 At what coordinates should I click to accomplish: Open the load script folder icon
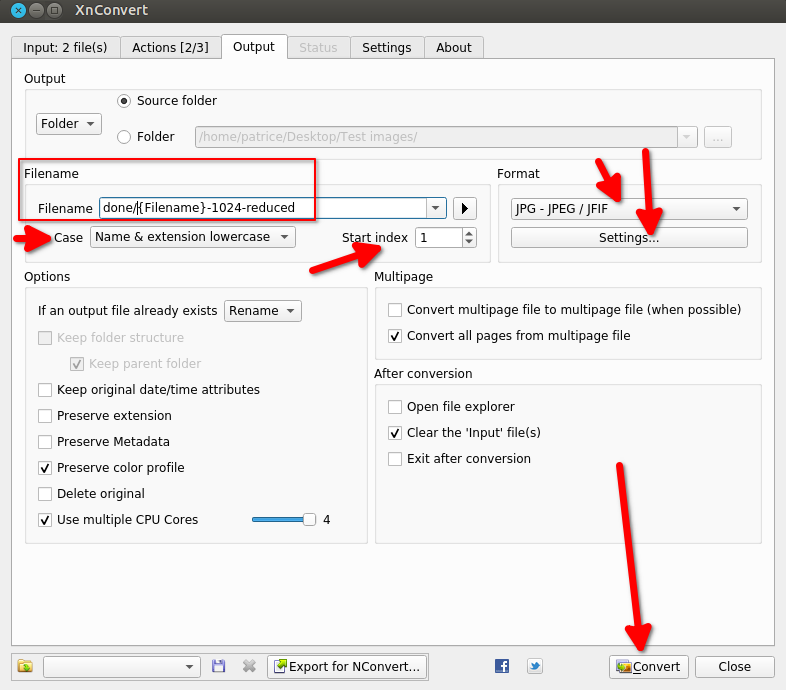(25, 666)
